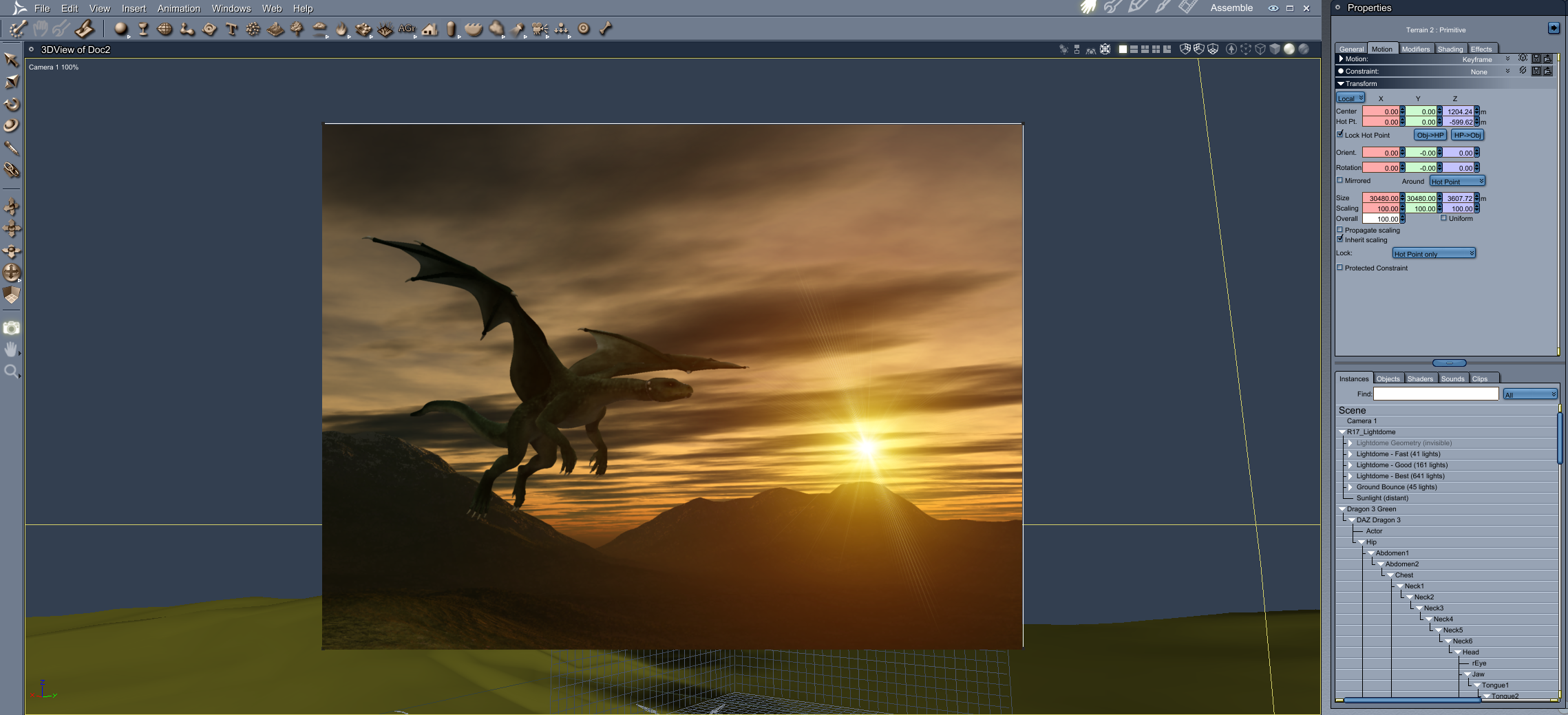Enable Propagate scaling
Screen dimensions: 1568x715
[x=1340, y=230]
